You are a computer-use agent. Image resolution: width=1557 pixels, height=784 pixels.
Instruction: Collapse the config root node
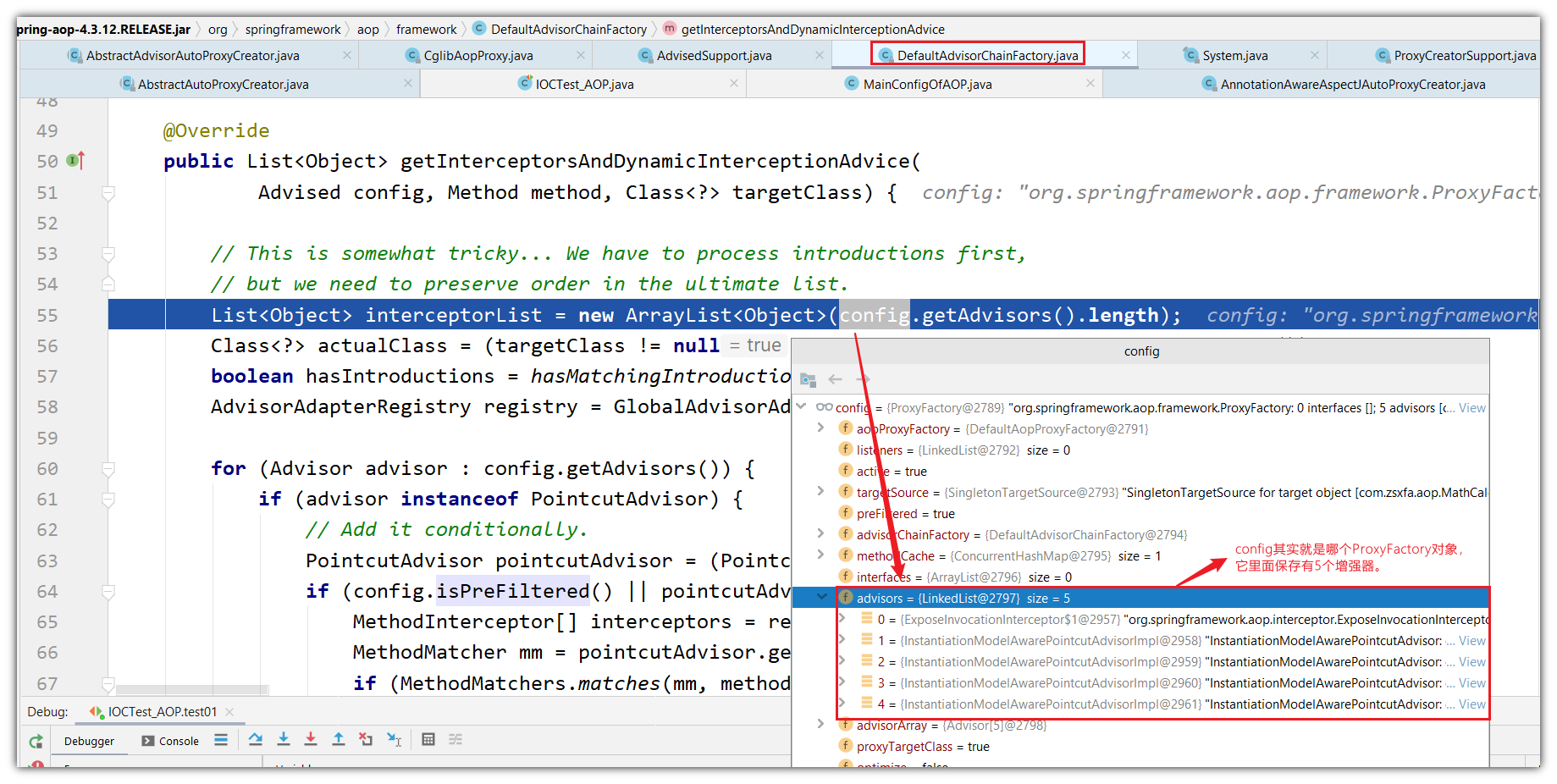(x=801, y=406)
